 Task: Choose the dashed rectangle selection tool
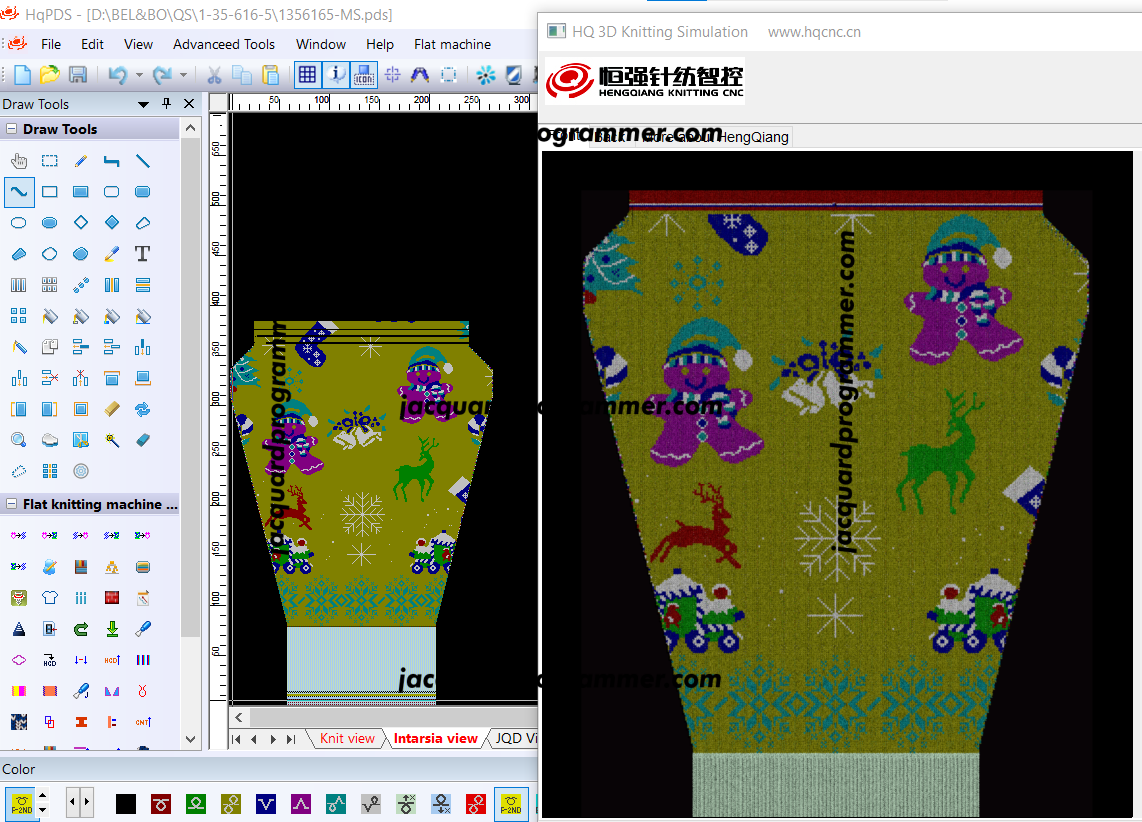point(50,161)
